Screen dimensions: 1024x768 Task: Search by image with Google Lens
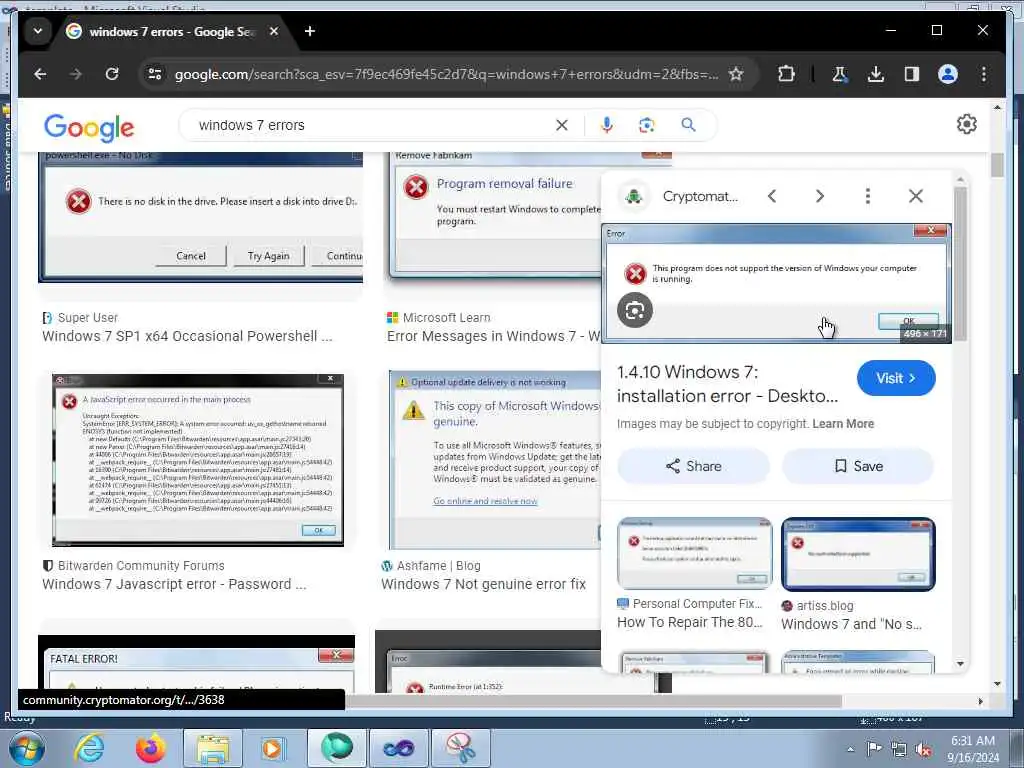click(647, 125)
